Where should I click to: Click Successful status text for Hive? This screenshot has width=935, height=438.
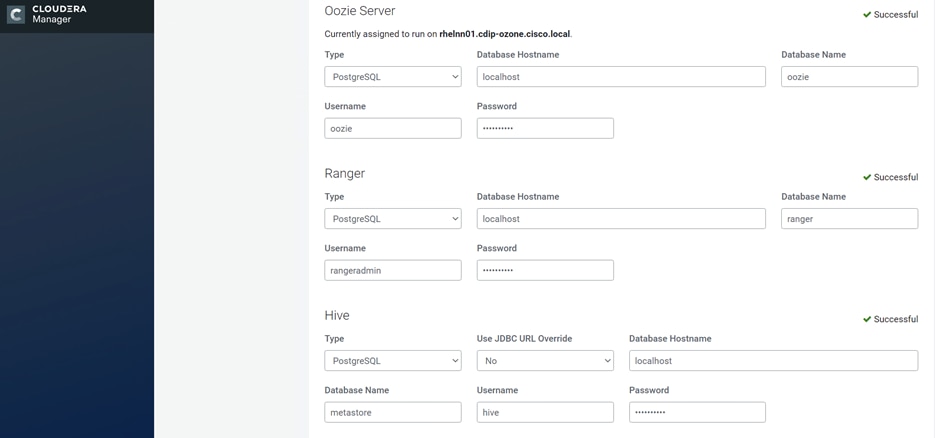896,319
